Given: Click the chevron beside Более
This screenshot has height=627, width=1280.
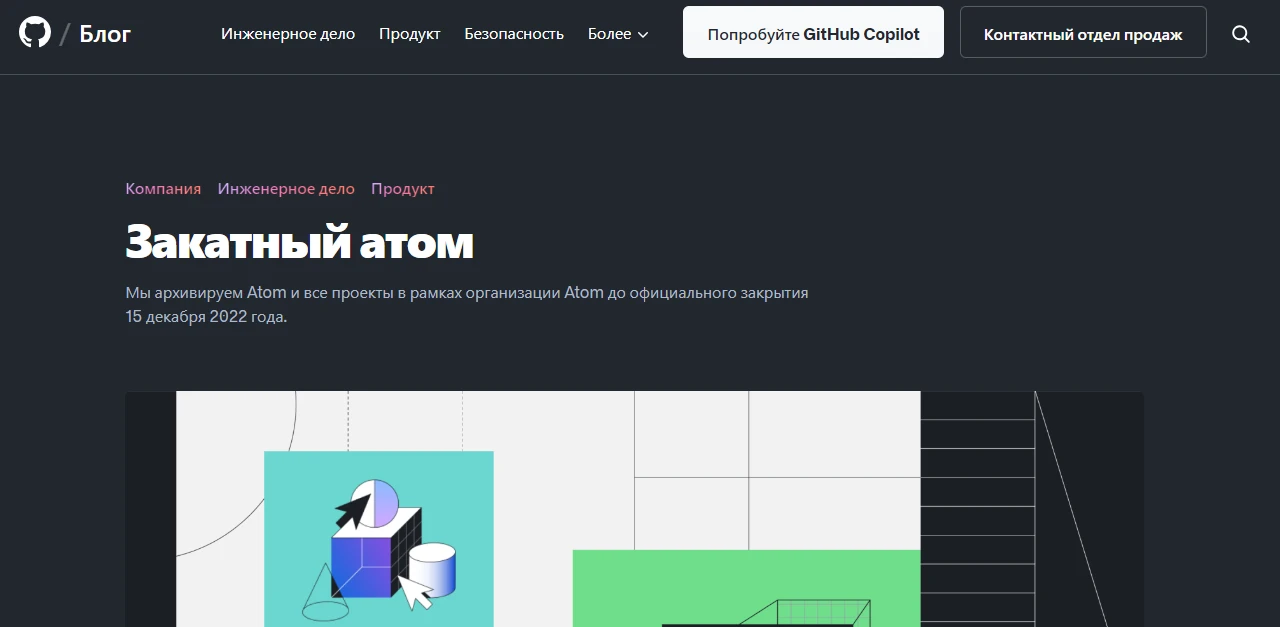Looking at the screenshot, I should pyautogui.click(x=643, y=34).
